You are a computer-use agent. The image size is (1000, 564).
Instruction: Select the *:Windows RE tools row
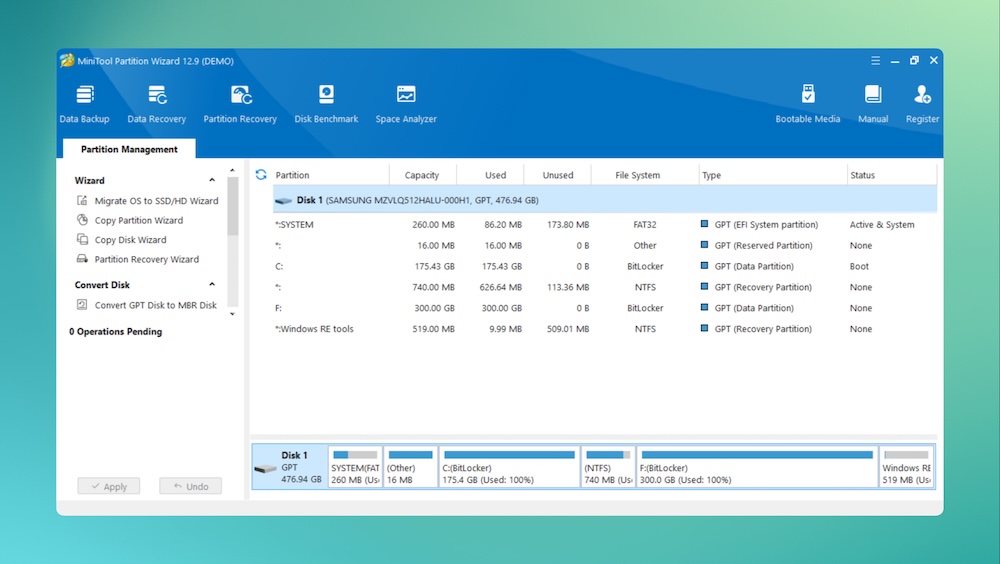coord(605,329)
